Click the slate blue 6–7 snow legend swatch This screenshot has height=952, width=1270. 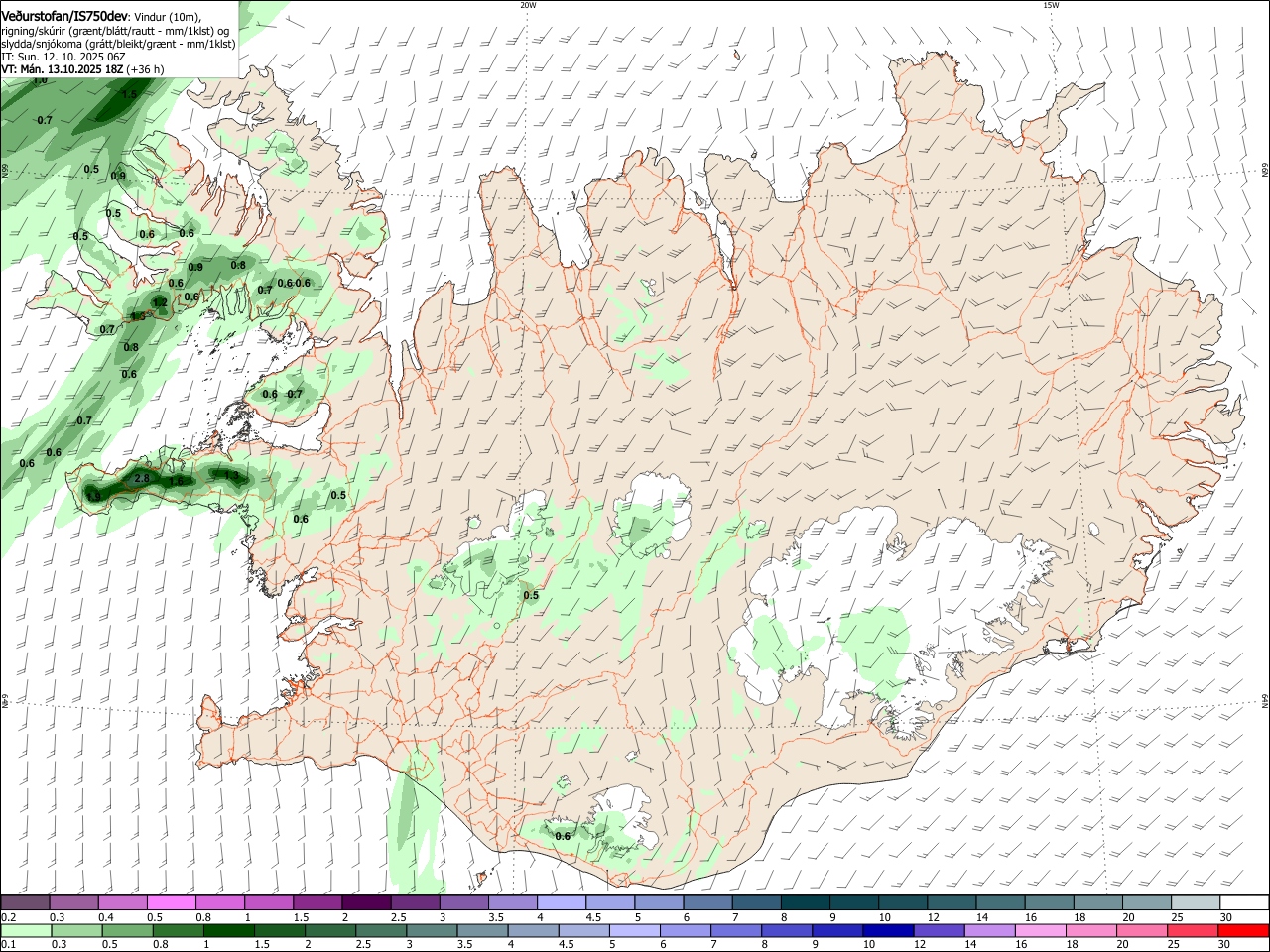coord(708,902)
